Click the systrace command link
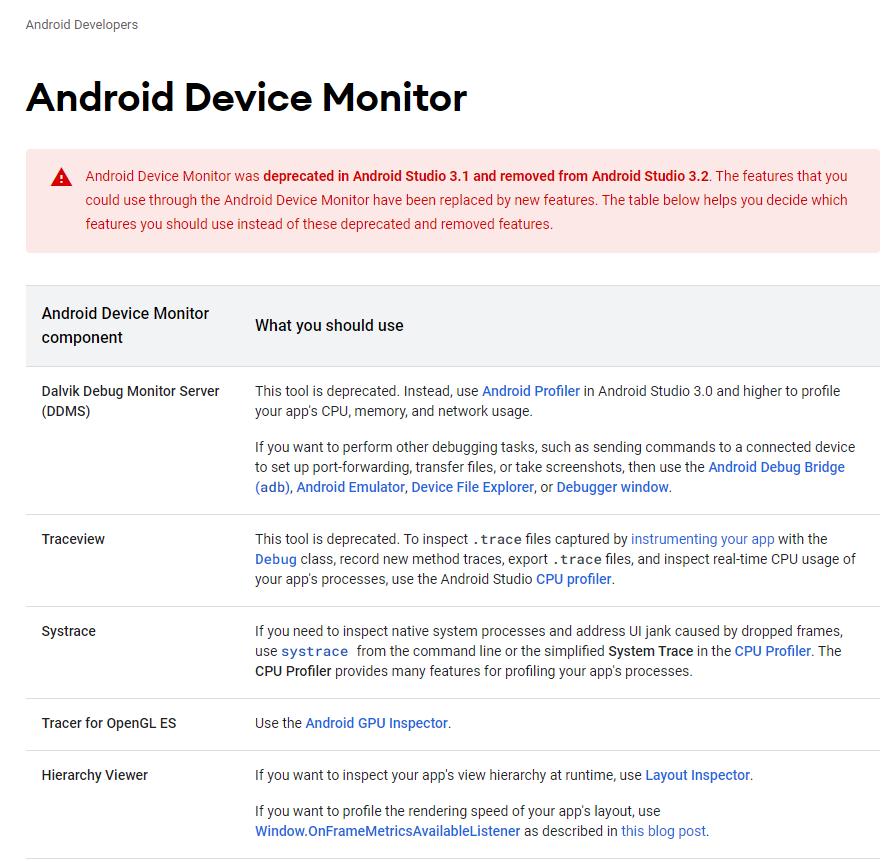Screen dimensions: 894x862 click(x=314, y=651)
